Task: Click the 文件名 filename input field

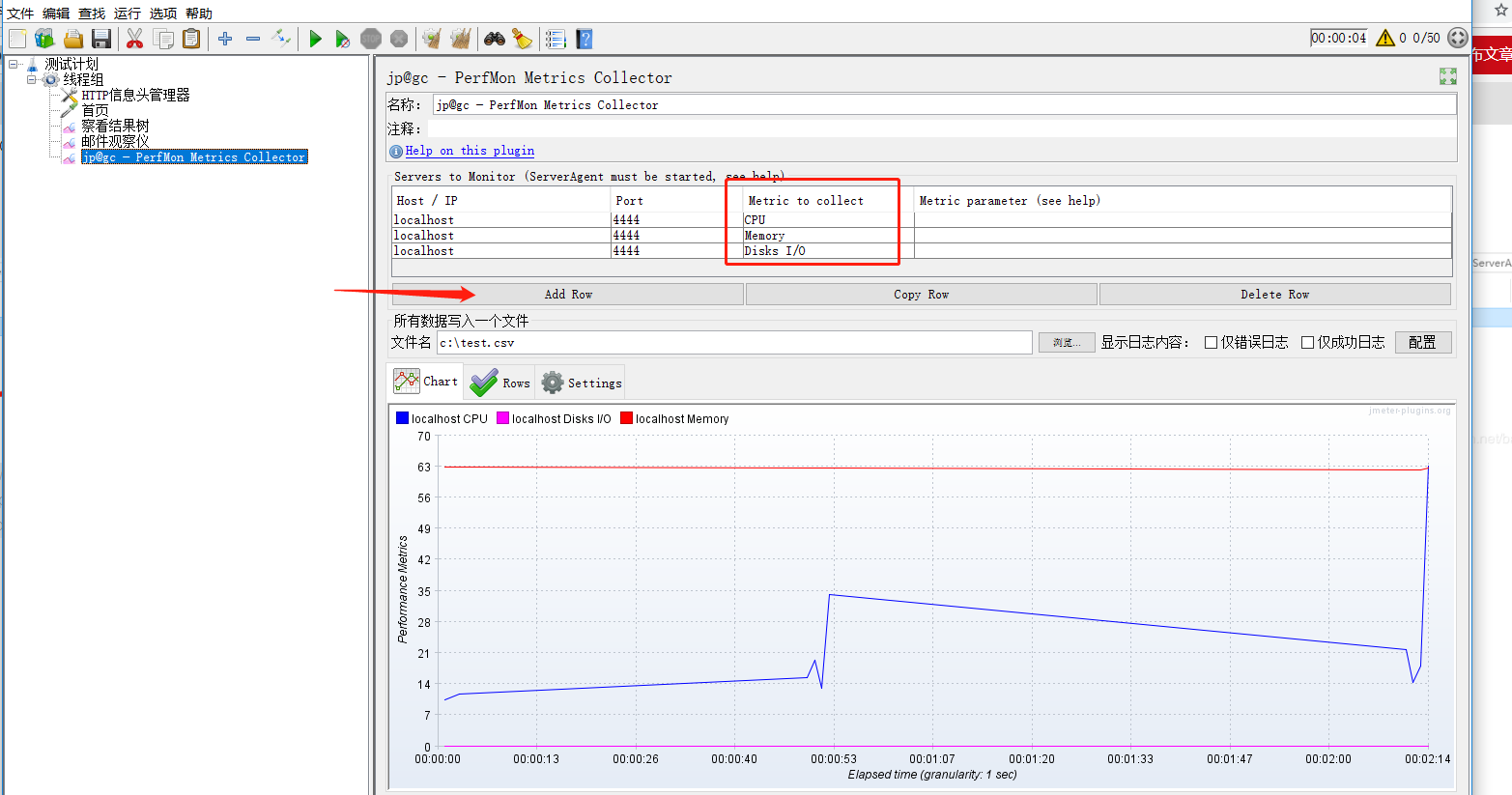Action: (734, 342)
